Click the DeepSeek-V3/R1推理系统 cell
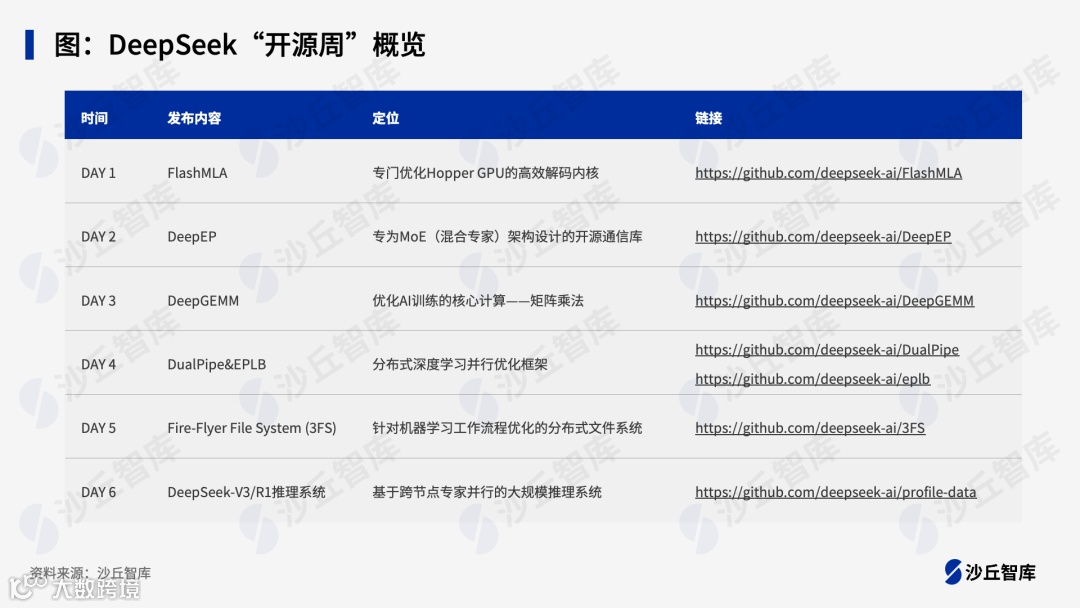This screenshot has width=1080, height=608. [x=247, y=492]
